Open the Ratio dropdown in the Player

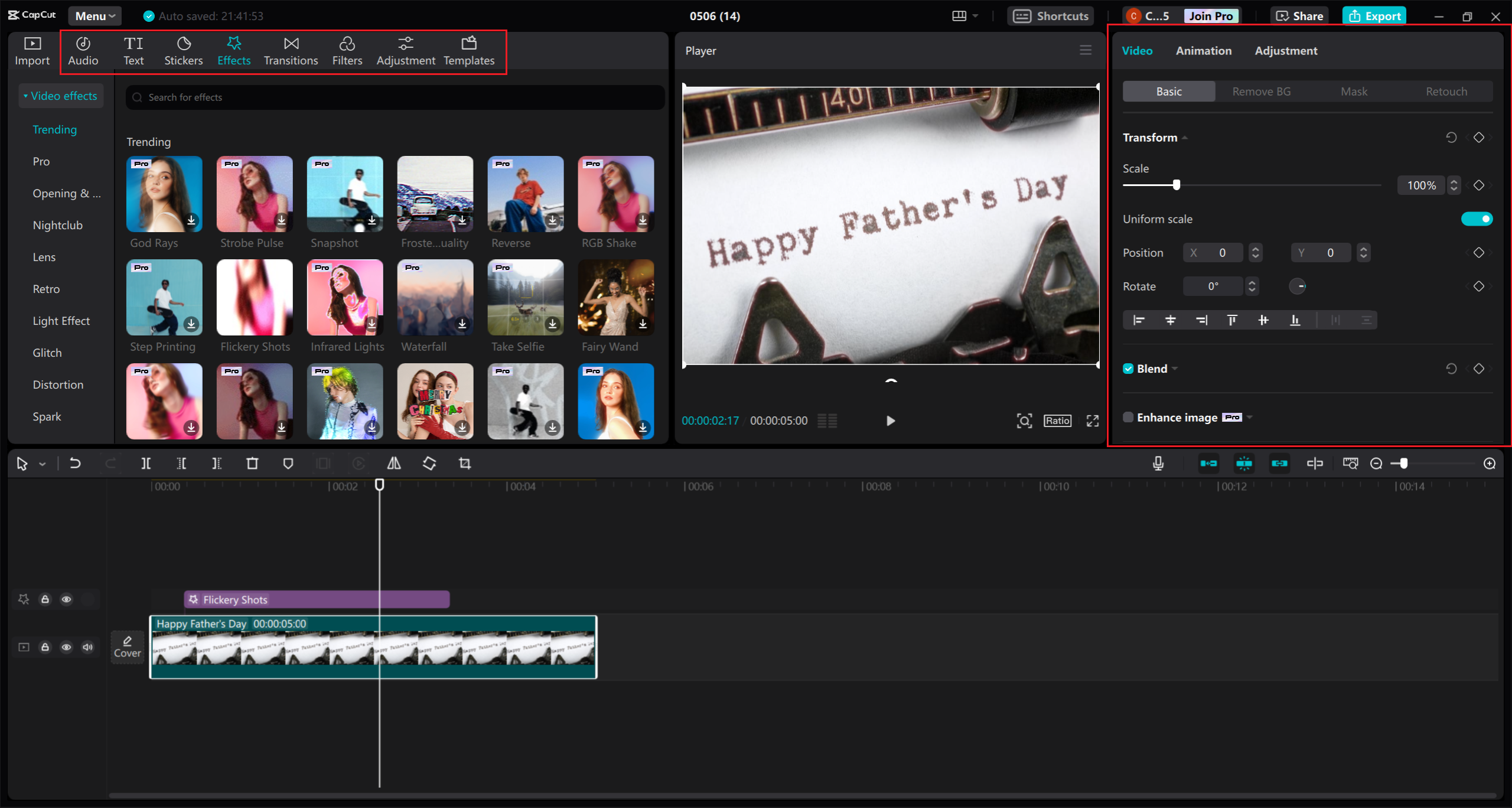pos(1057,421)
